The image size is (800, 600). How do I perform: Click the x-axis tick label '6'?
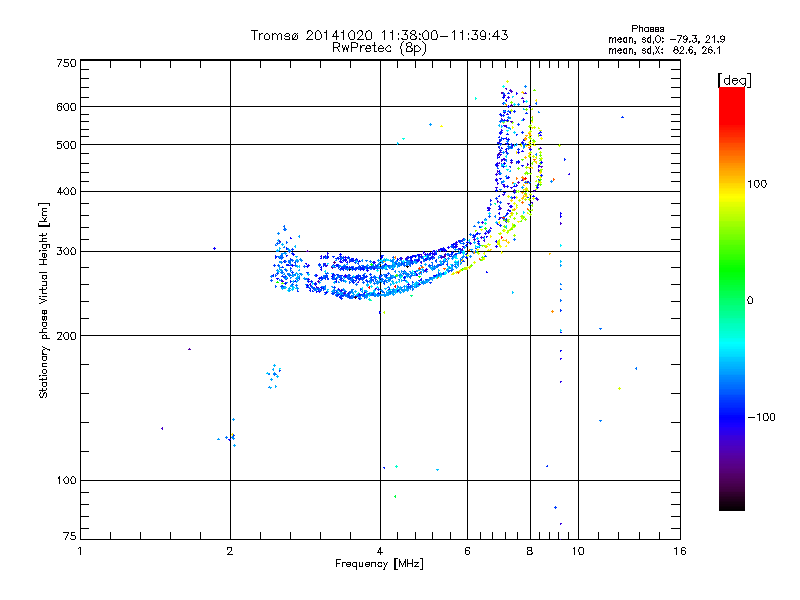[467, 551]
